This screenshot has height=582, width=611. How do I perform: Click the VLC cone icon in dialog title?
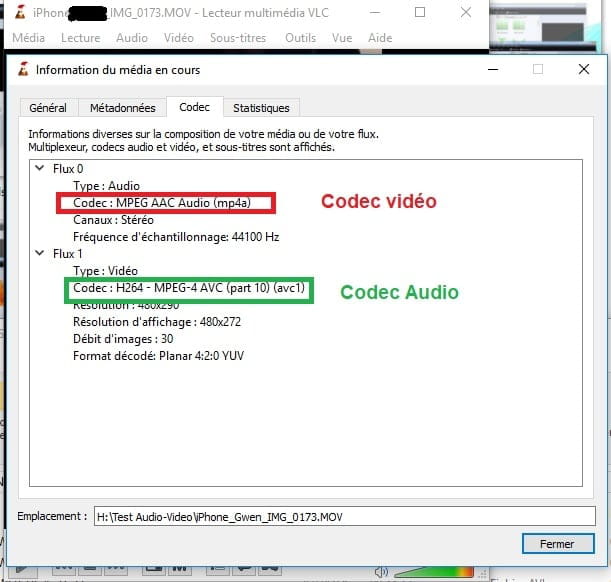click(x=23, y=69)
